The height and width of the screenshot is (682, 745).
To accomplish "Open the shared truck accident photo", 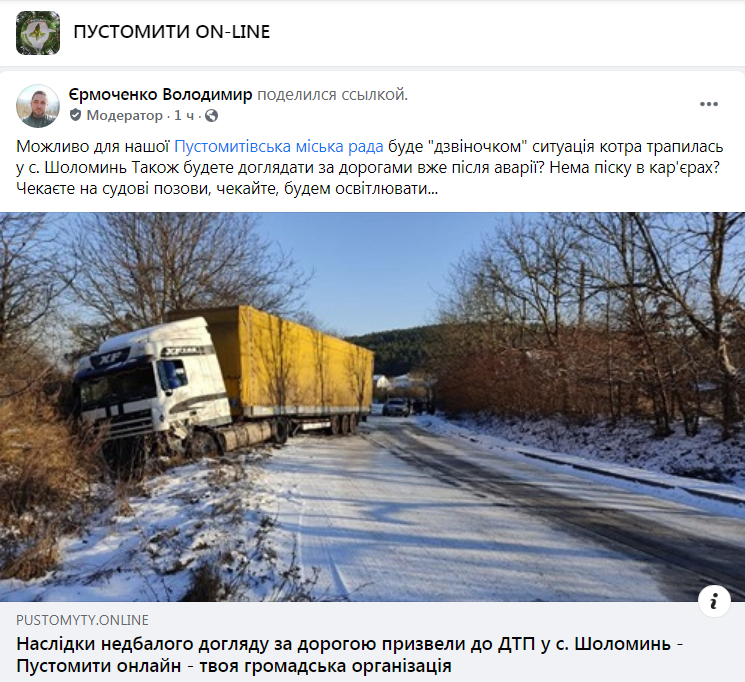I will (372, 407).
